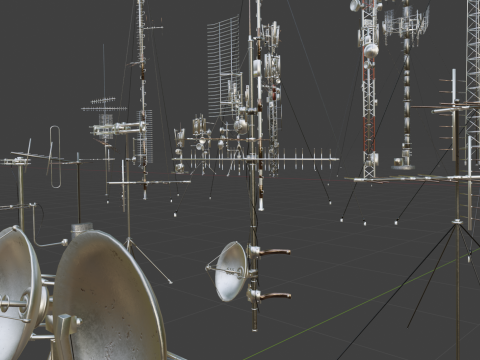Select the lower brown handle on the mast
The height and width of the screenshot is (360, 480).
pos(275,296)
